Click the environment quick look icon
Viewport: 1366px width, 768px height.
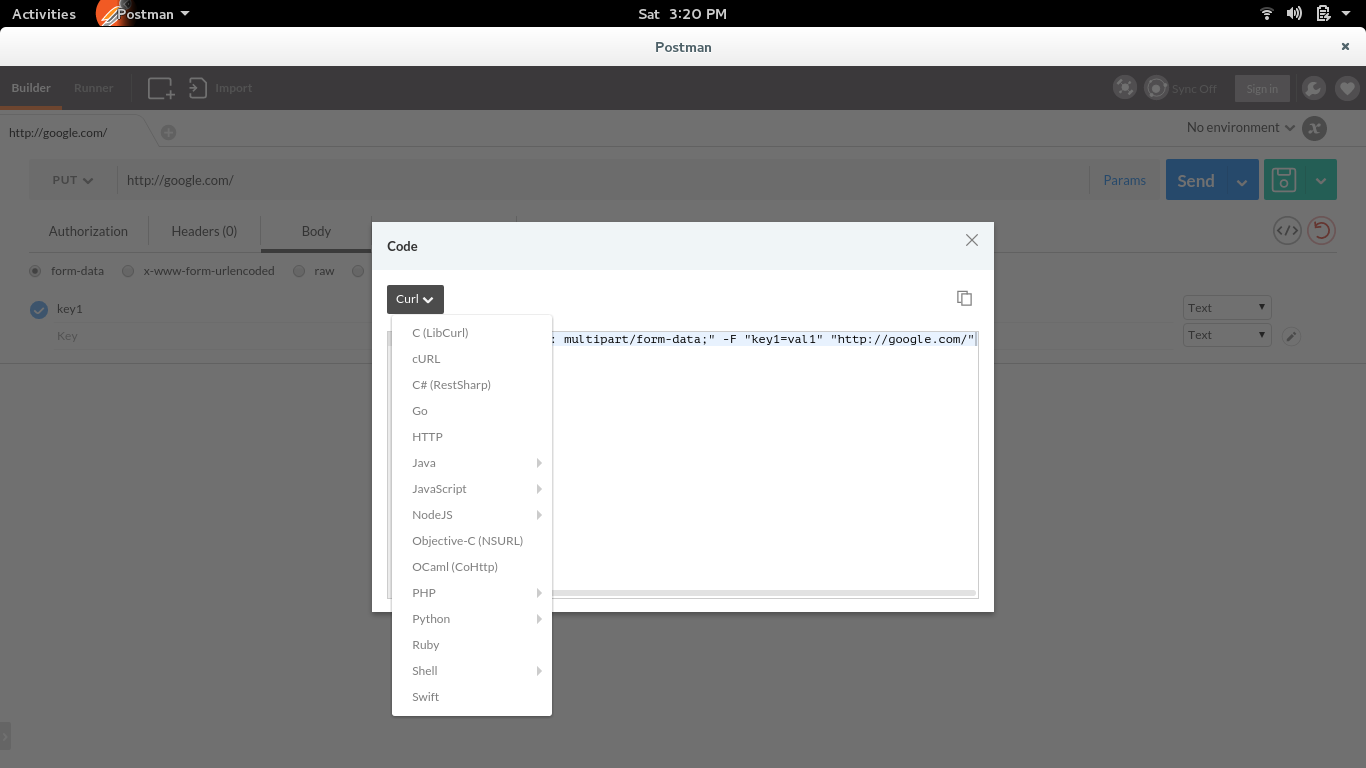[1315, 128]
